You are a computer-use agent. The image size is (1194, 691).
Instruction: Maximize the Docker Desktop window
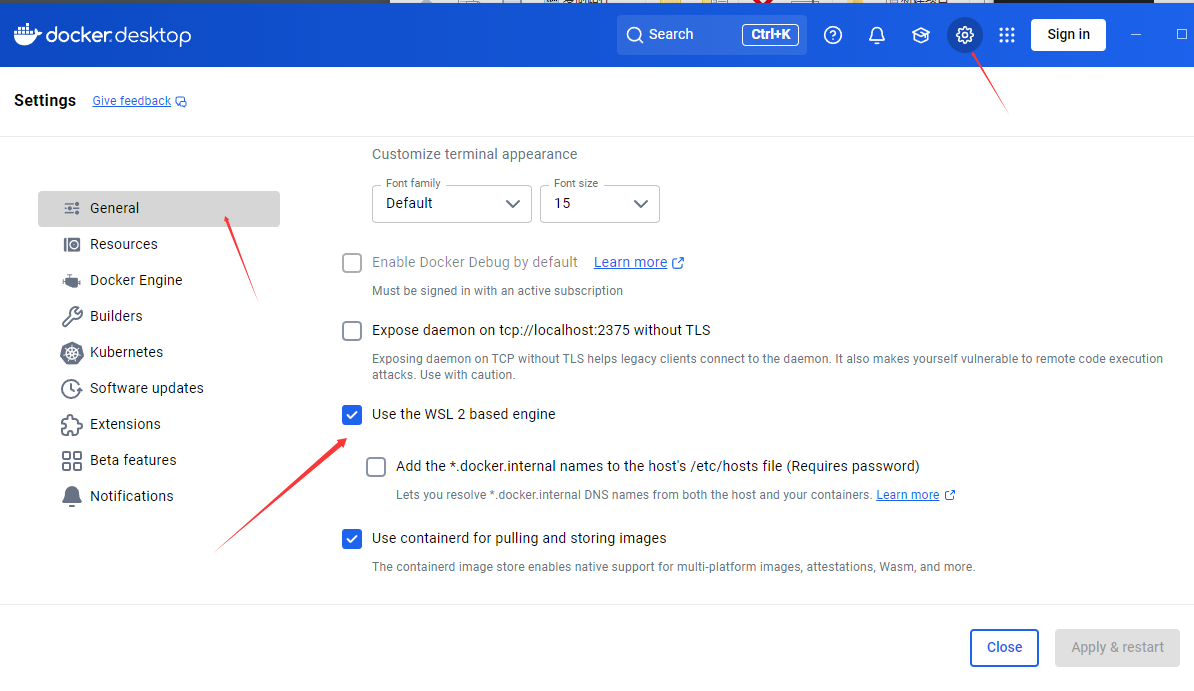pos(1182,35)
